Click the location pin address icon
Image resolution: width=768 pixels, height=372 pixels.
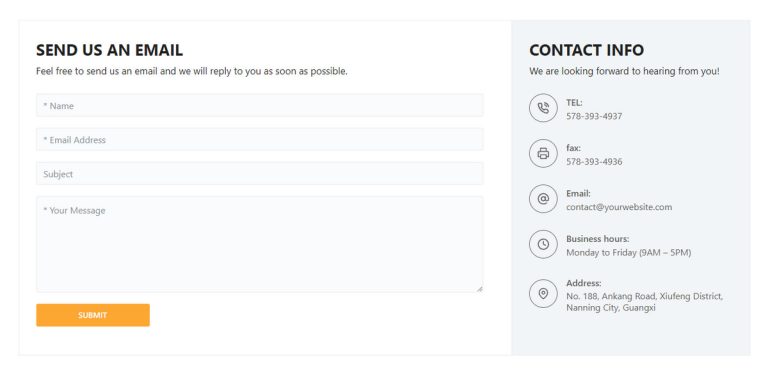click(x=543, y=294)
